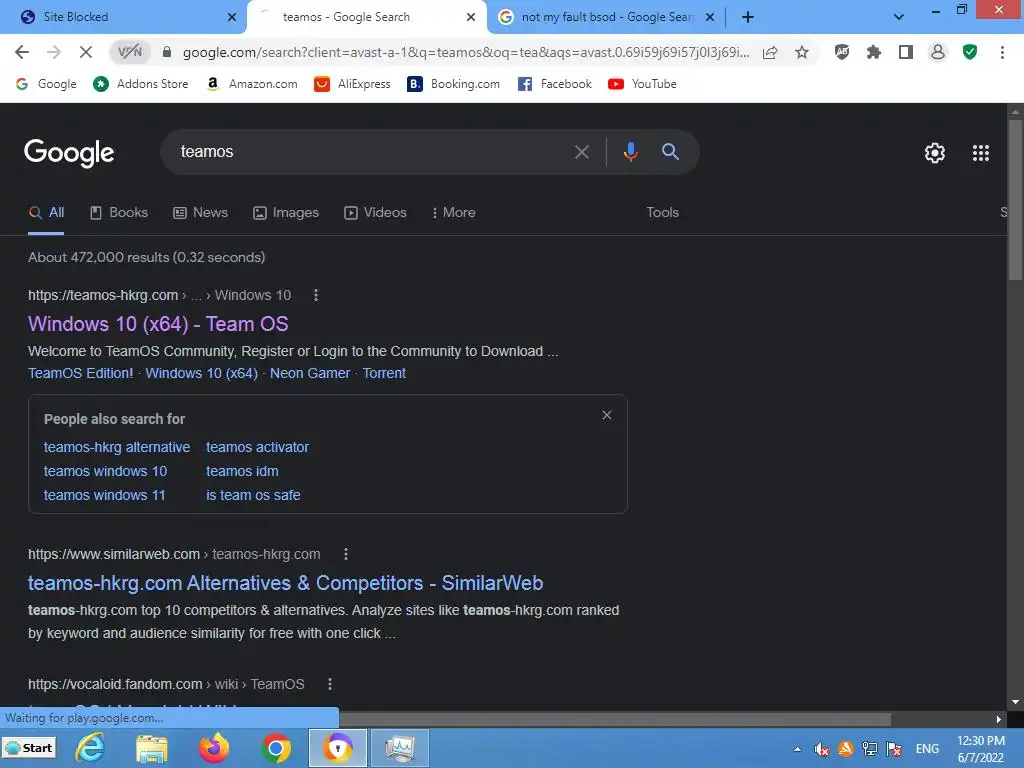Viewport: 1024px width, 768px height.
Task: Open options for the vocaloid.fandom.com result
Action: pos(330,684)
